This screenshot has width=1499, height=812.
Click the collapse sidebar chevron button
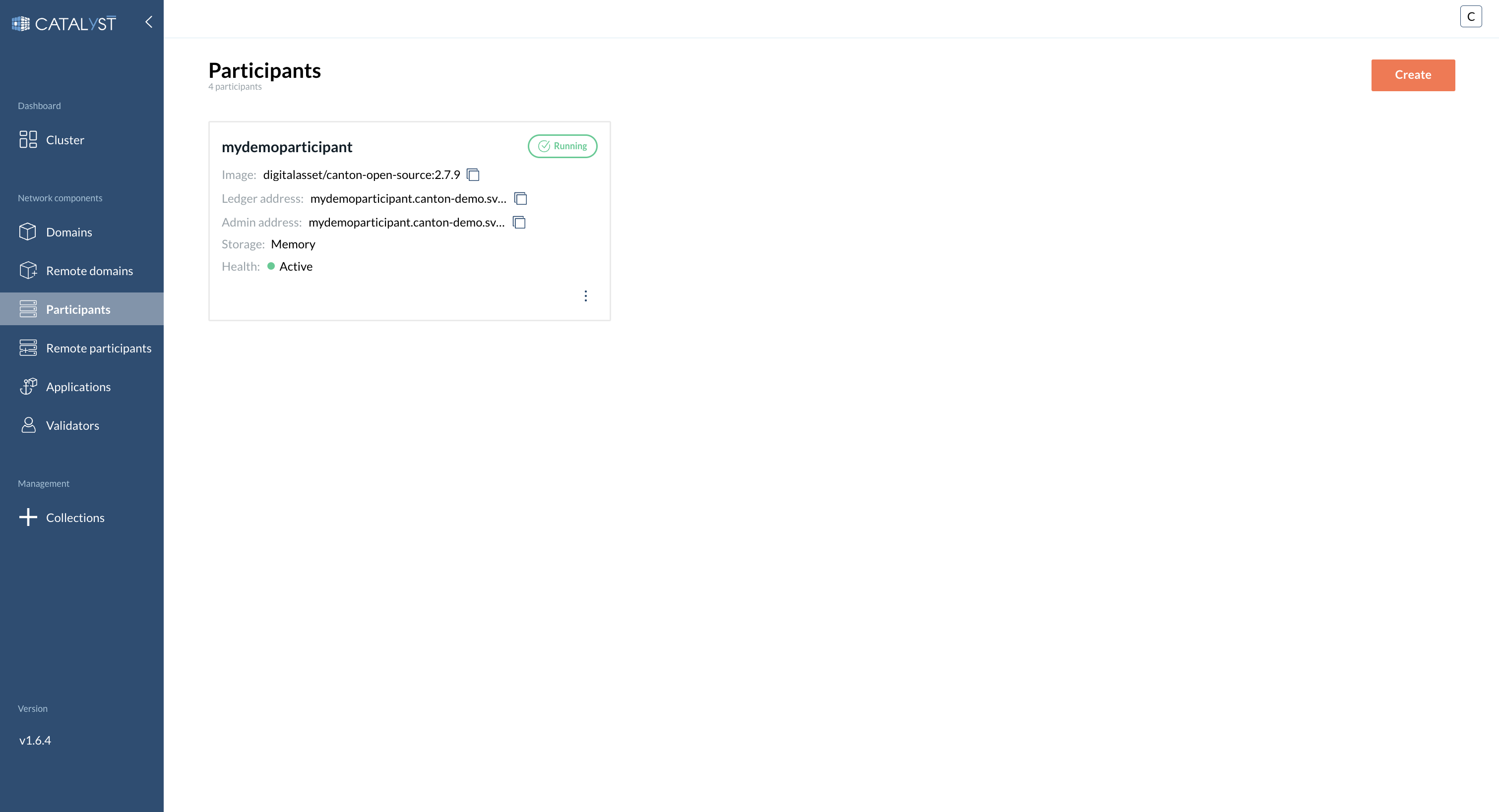click(148, 22)
